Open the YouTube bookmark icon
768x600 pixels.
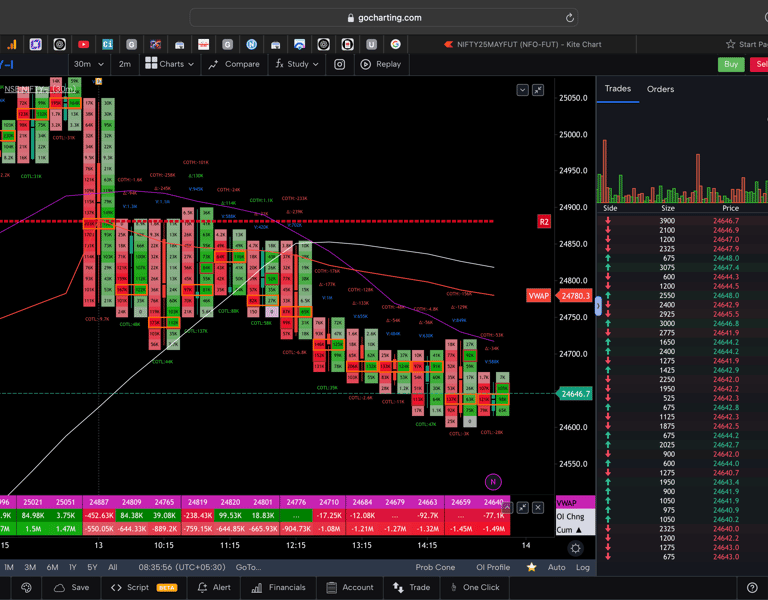83,45
